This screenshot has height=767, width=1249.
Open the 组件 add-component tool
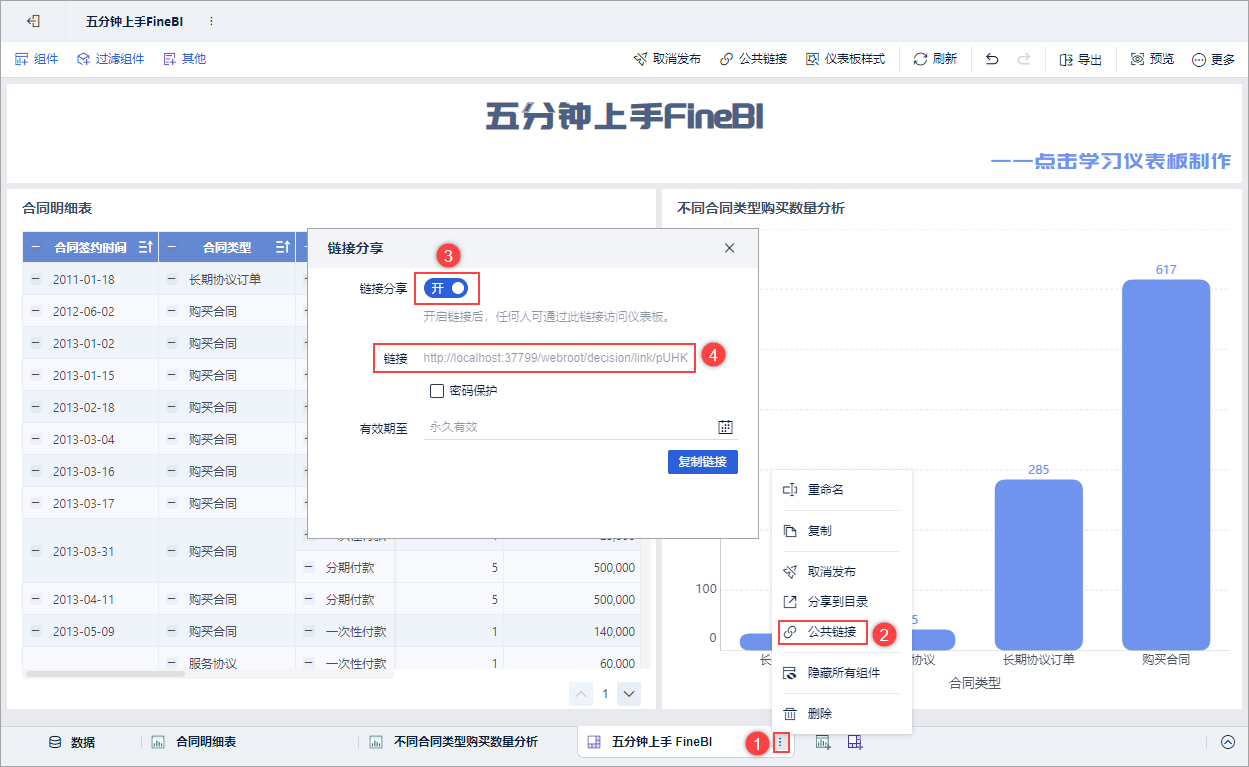(x=37, y=59)
